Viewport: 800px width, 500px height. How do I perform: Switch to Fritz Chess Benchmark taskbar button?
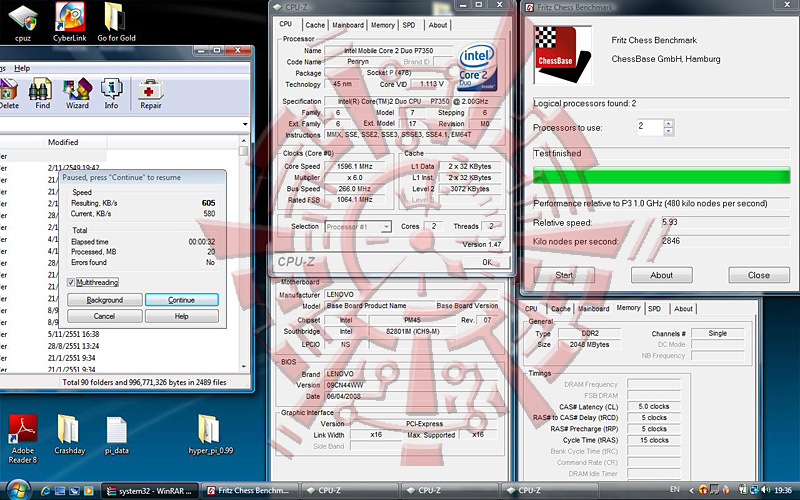[x=249, y=491]
